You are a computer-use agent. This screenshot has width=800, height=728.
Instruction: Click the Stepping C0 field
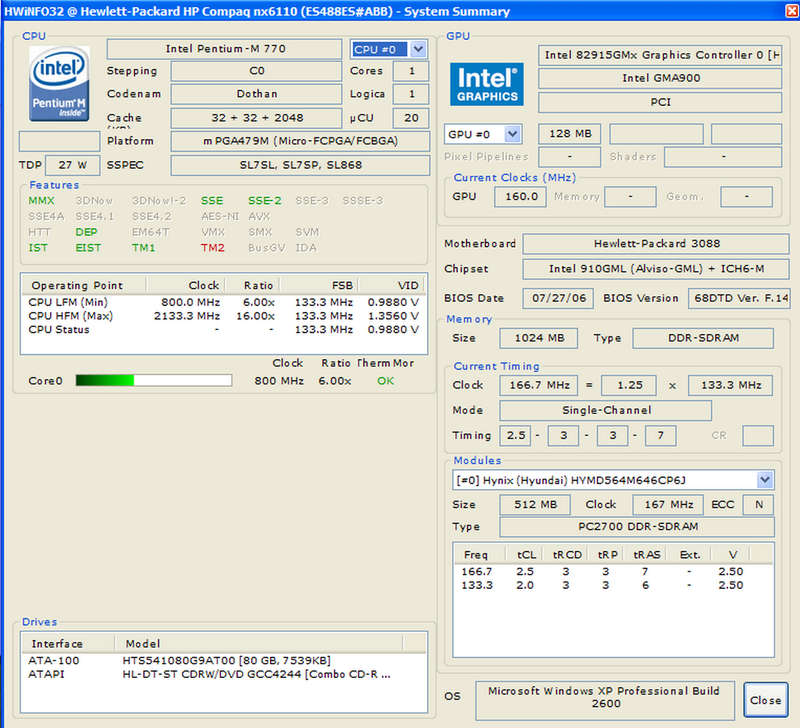[256, 71]
